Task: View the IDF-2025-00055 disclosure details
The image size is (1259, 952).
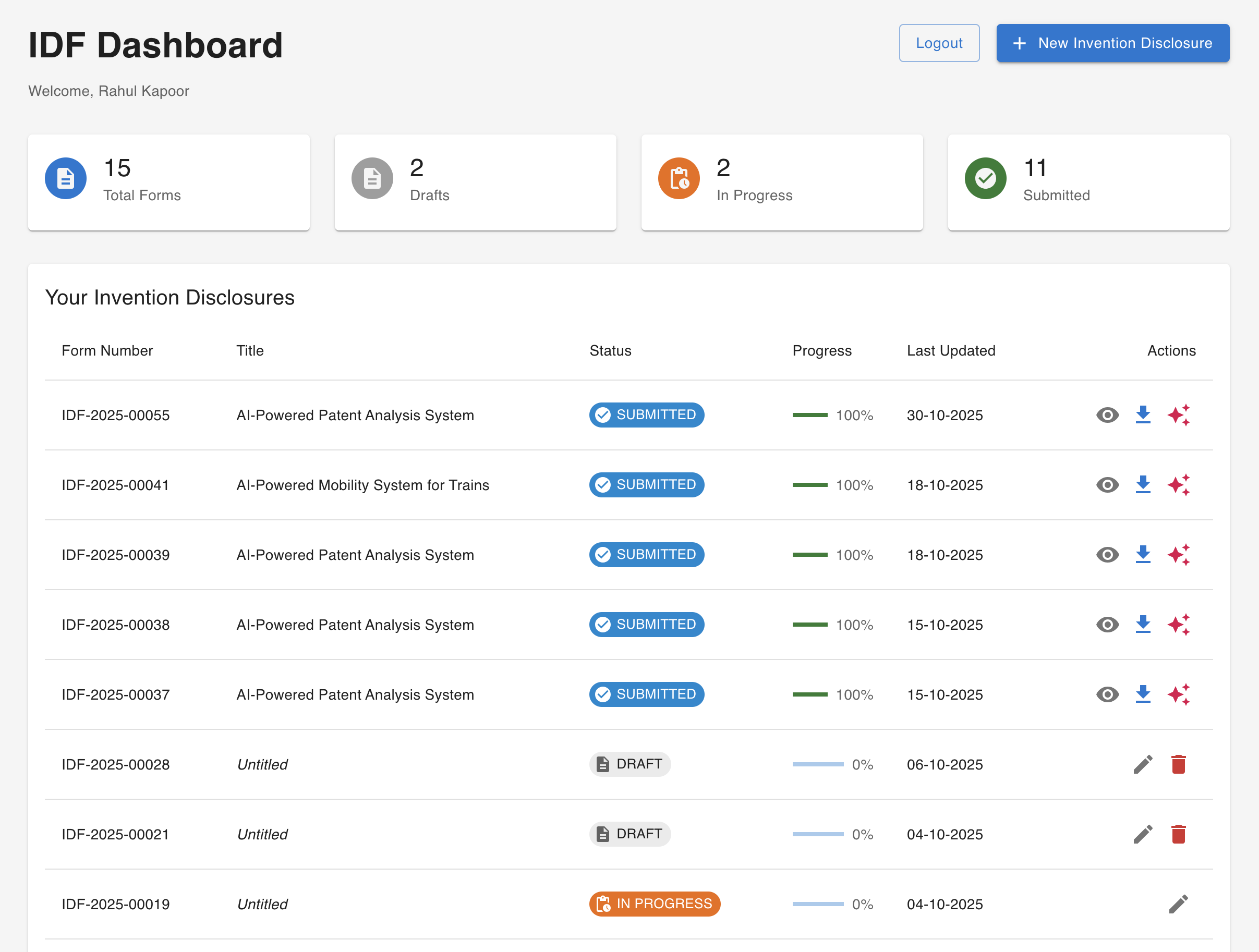Action: 1107,415
